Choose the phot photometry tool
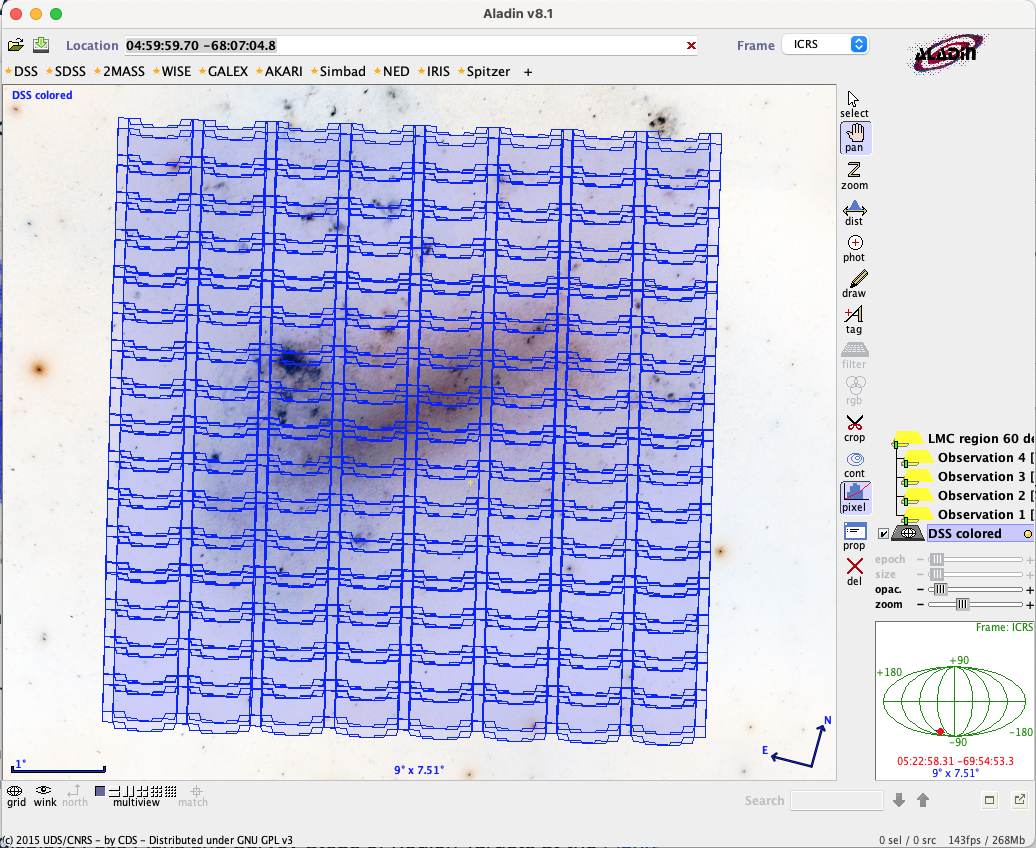 [854, 247]
